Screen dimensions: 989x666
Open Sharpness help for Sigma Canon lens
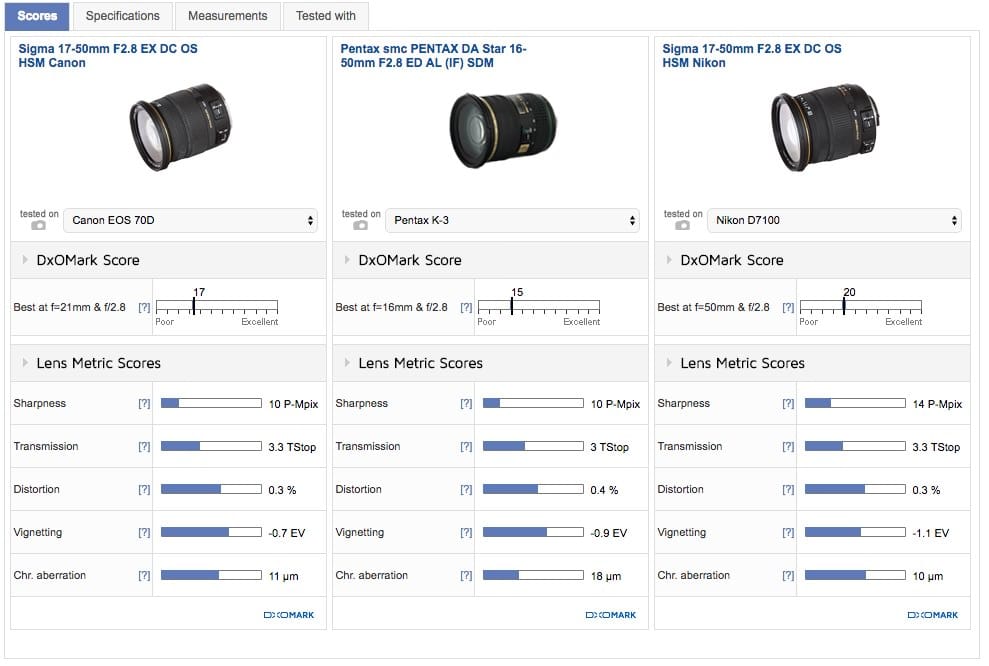click(144, 404)
